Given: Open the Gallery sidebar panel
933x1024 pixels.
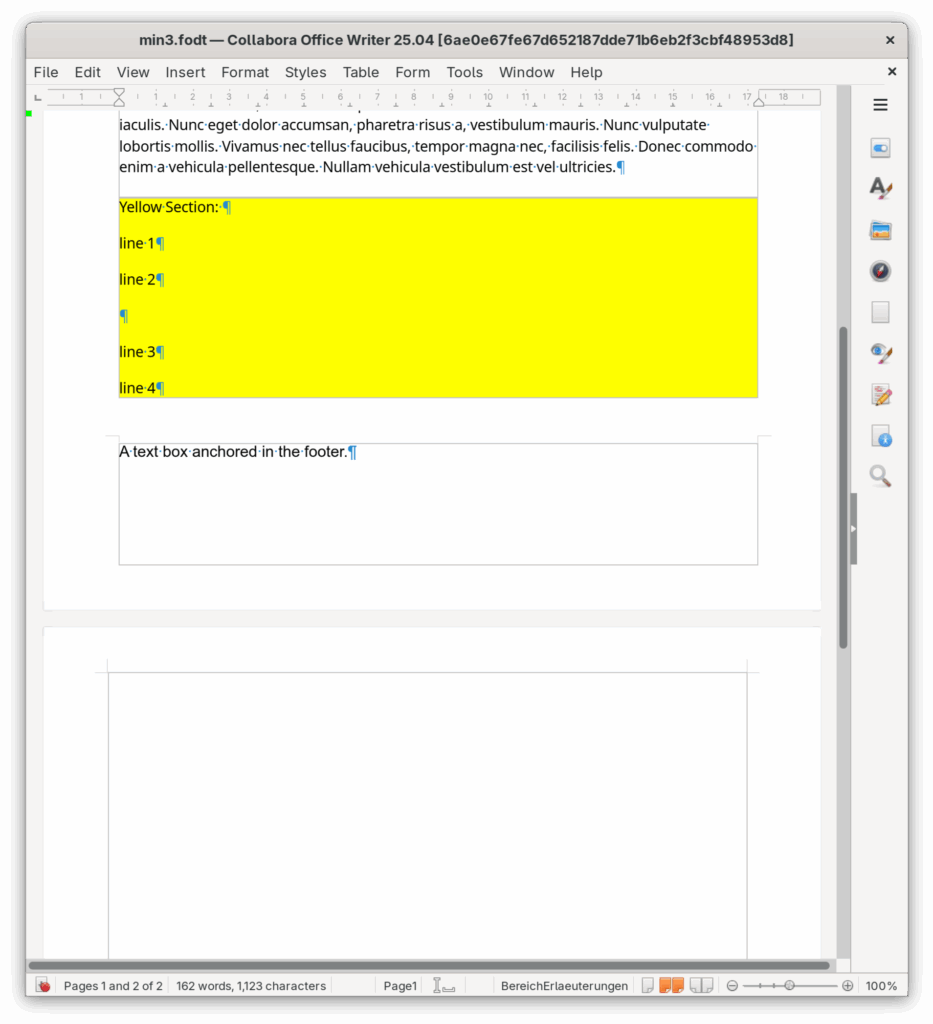Looking at the screenshot, I should (x=880, y=231).
